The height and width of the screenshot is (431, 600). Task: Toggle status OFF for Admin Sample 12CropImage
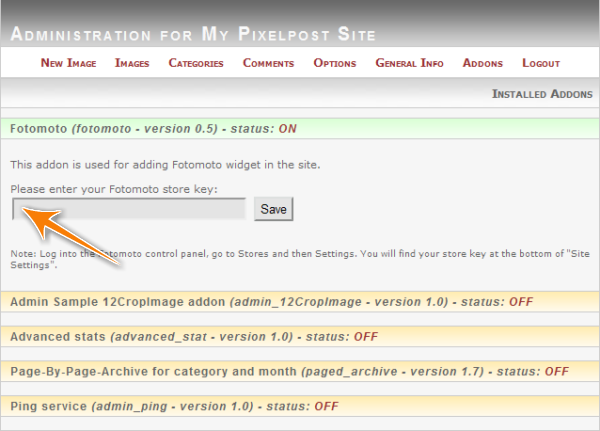[521, 302]
